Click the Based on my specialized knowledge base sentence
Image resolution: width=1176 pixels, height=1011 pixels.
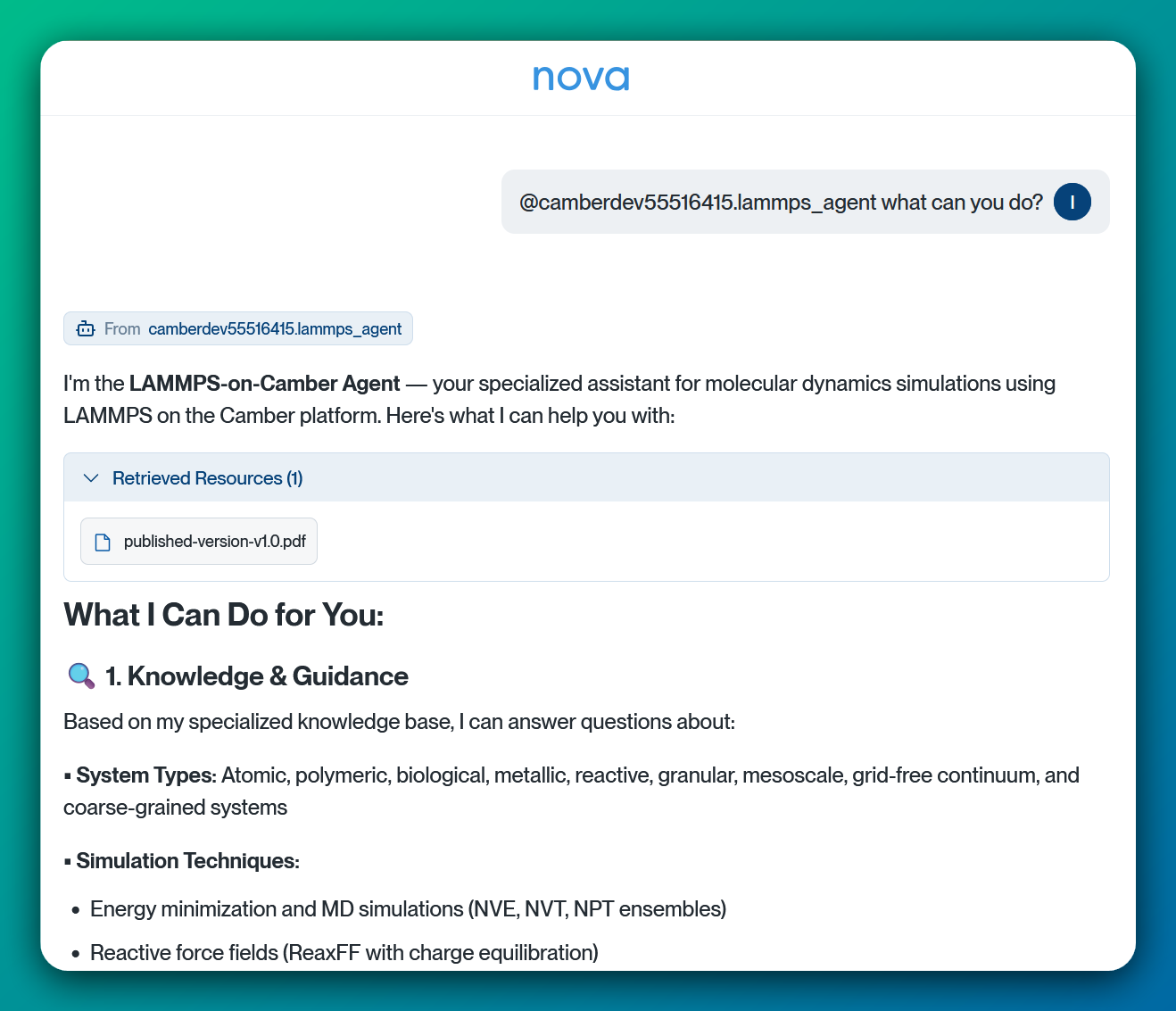click(399, 722)
